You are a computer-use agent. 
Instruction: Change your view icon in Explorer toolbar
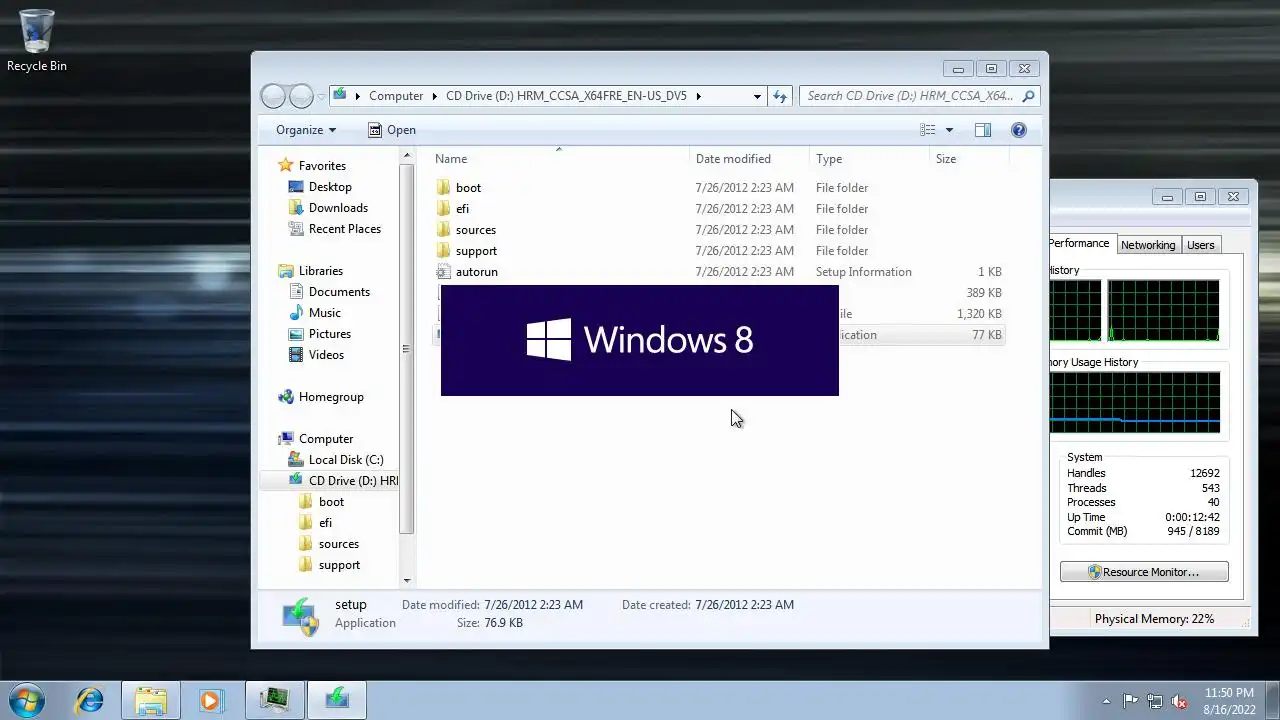(928, 130)
